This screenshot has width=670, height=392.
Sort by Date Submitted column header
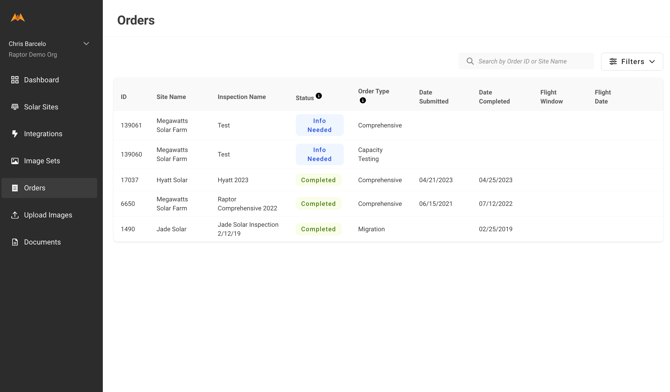(433, 97)
